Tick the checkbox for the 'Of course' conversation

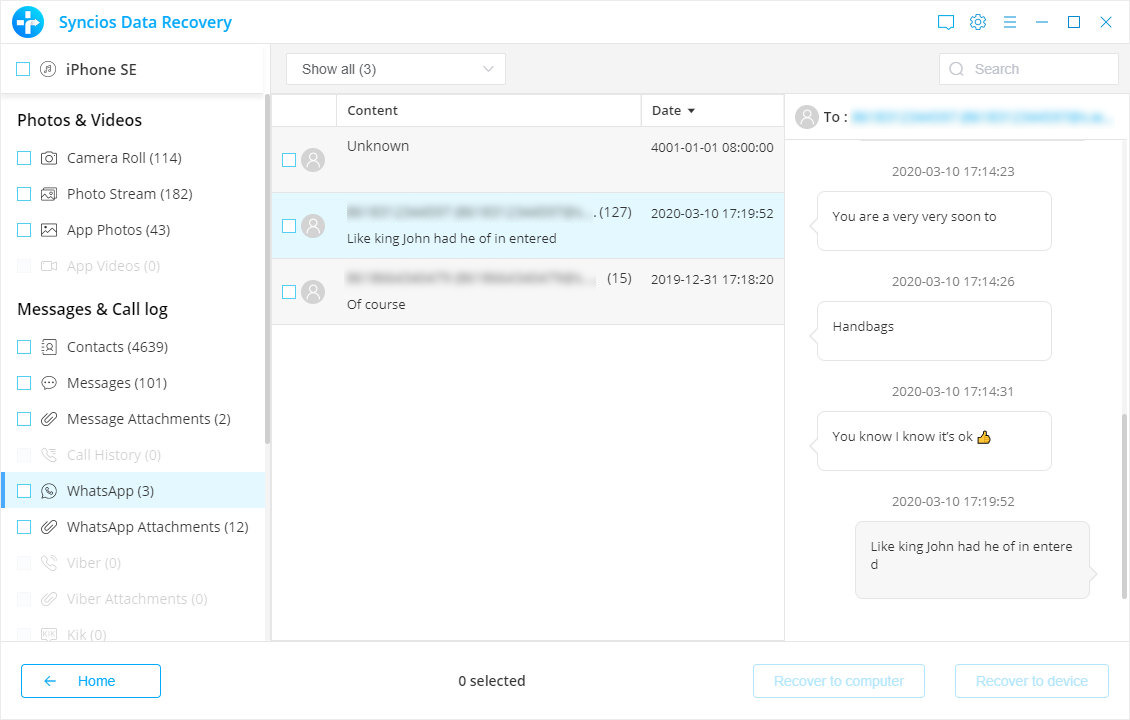coord(289,292)
